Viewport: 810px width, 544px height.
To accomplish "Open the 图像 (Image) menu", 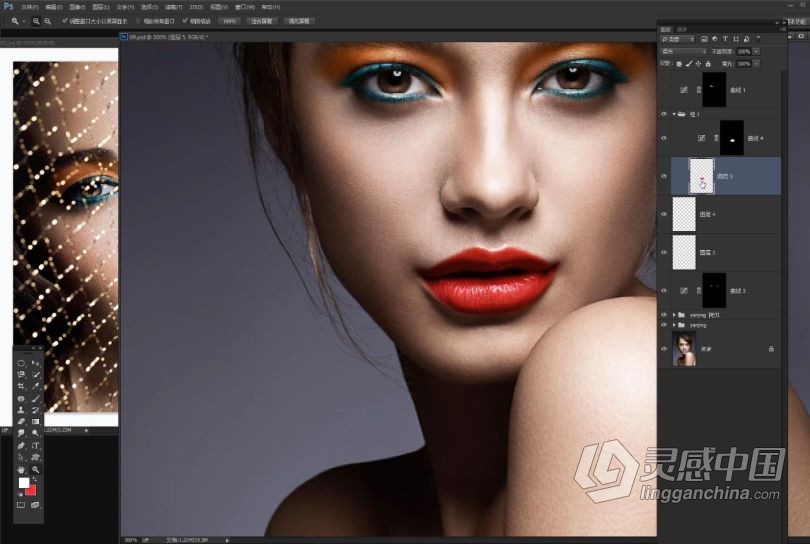I will [77, 7].
